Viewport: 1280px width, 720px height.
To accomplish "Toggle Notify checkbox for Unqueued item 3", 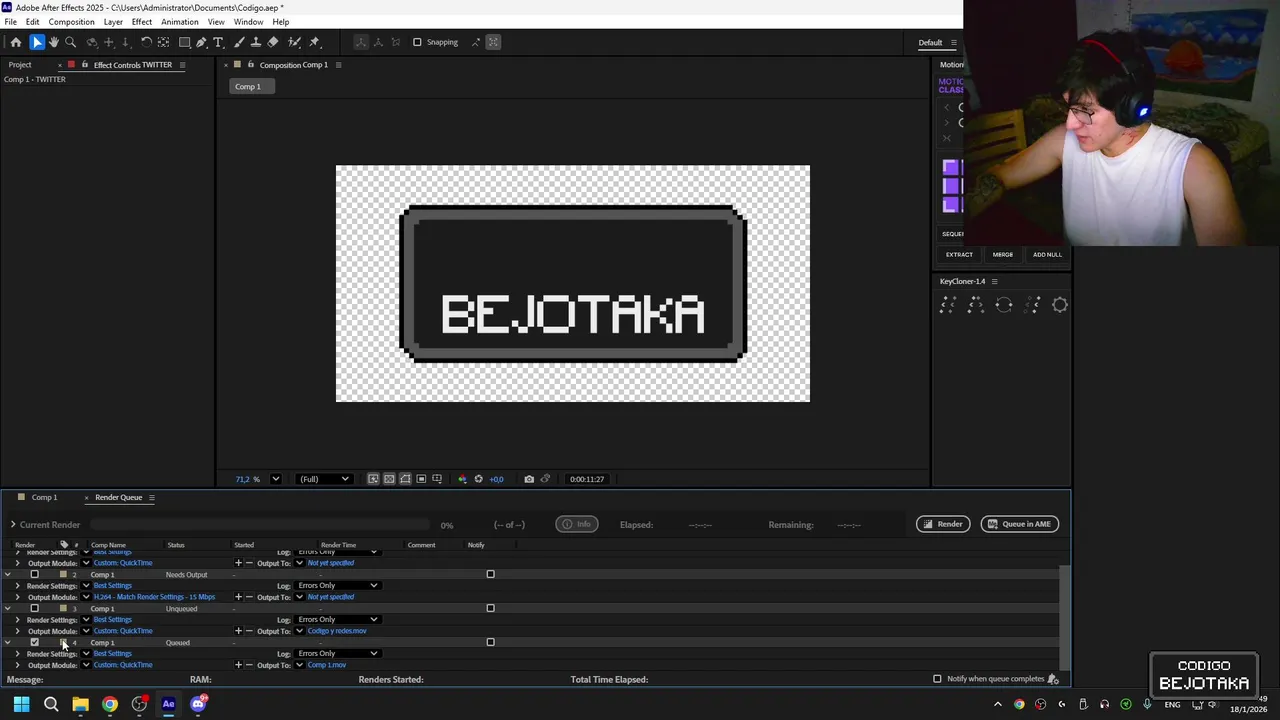I will click(490, 608).
